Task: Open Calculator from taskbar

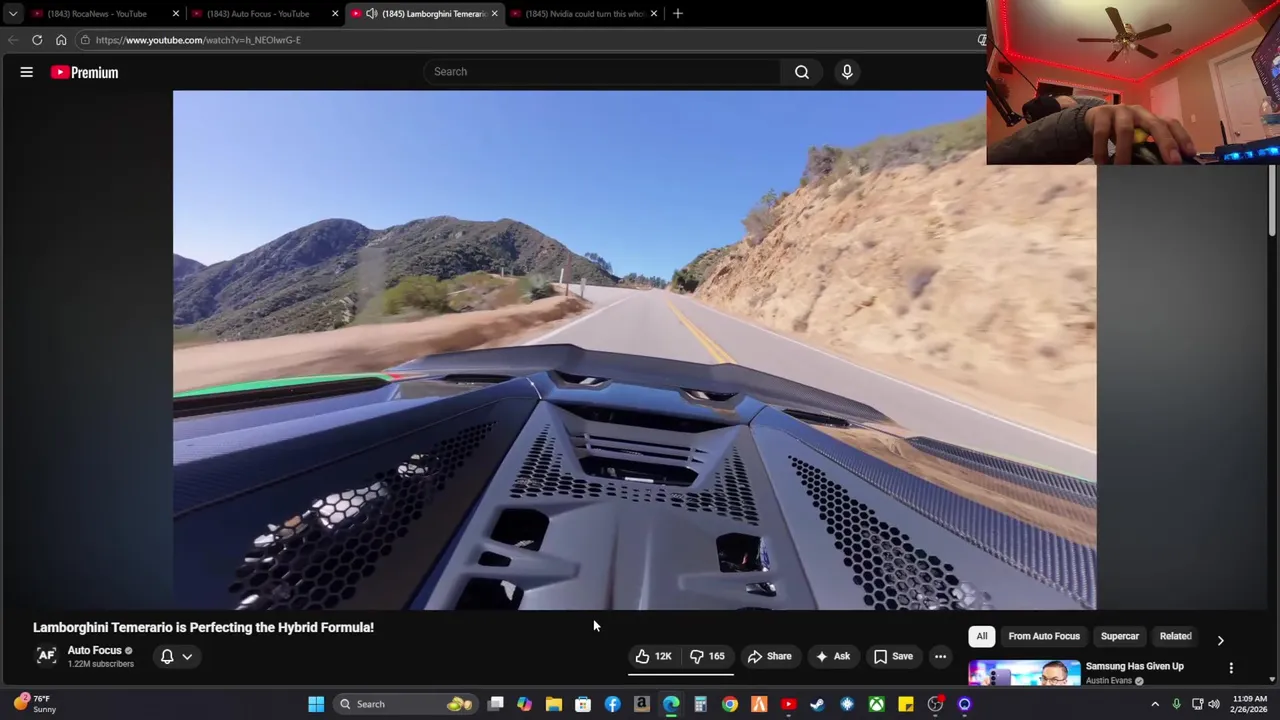Action: (x=700, y=704)
